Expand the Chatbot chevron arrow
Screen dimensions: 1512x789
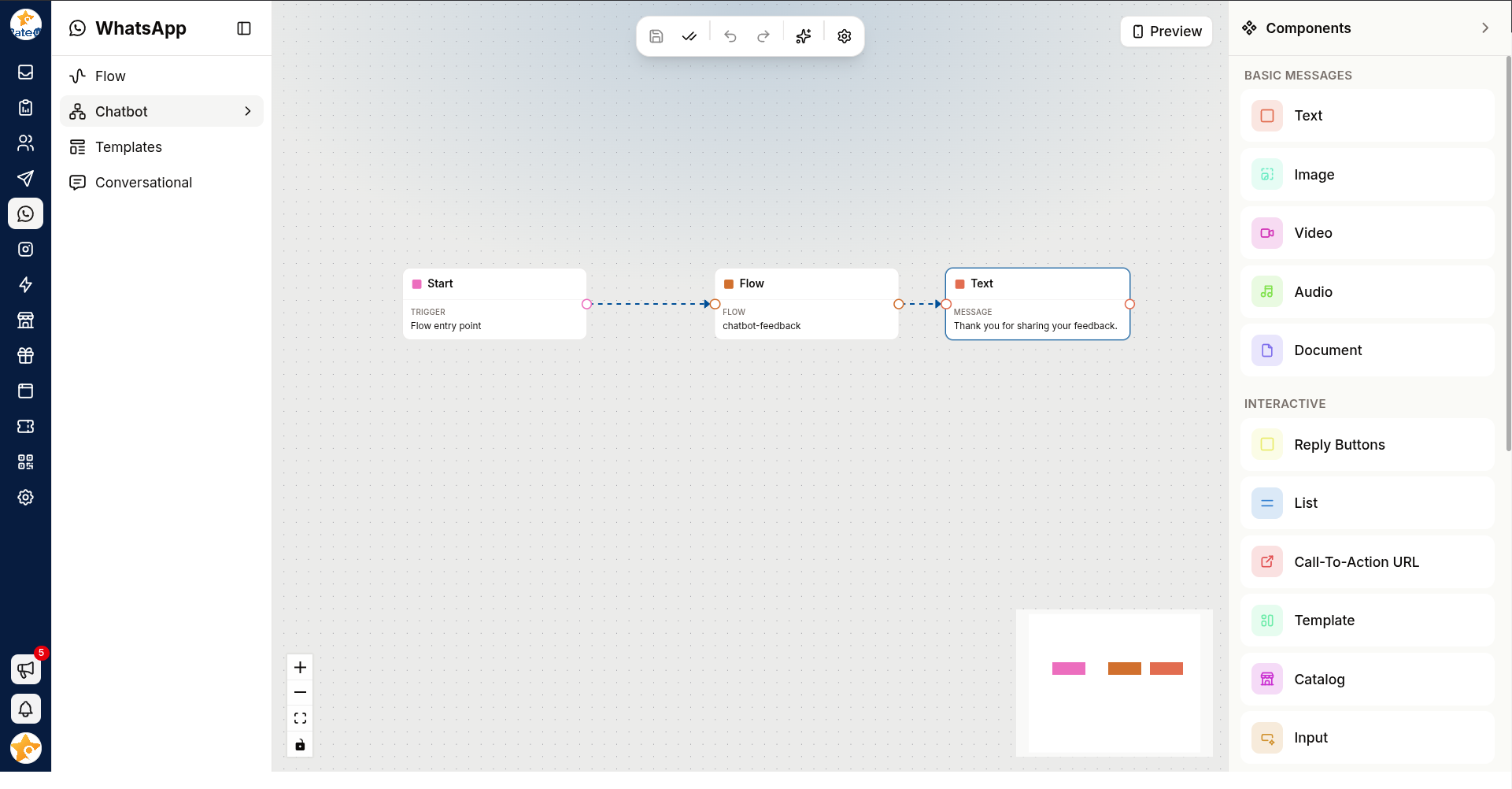(248, 112)
